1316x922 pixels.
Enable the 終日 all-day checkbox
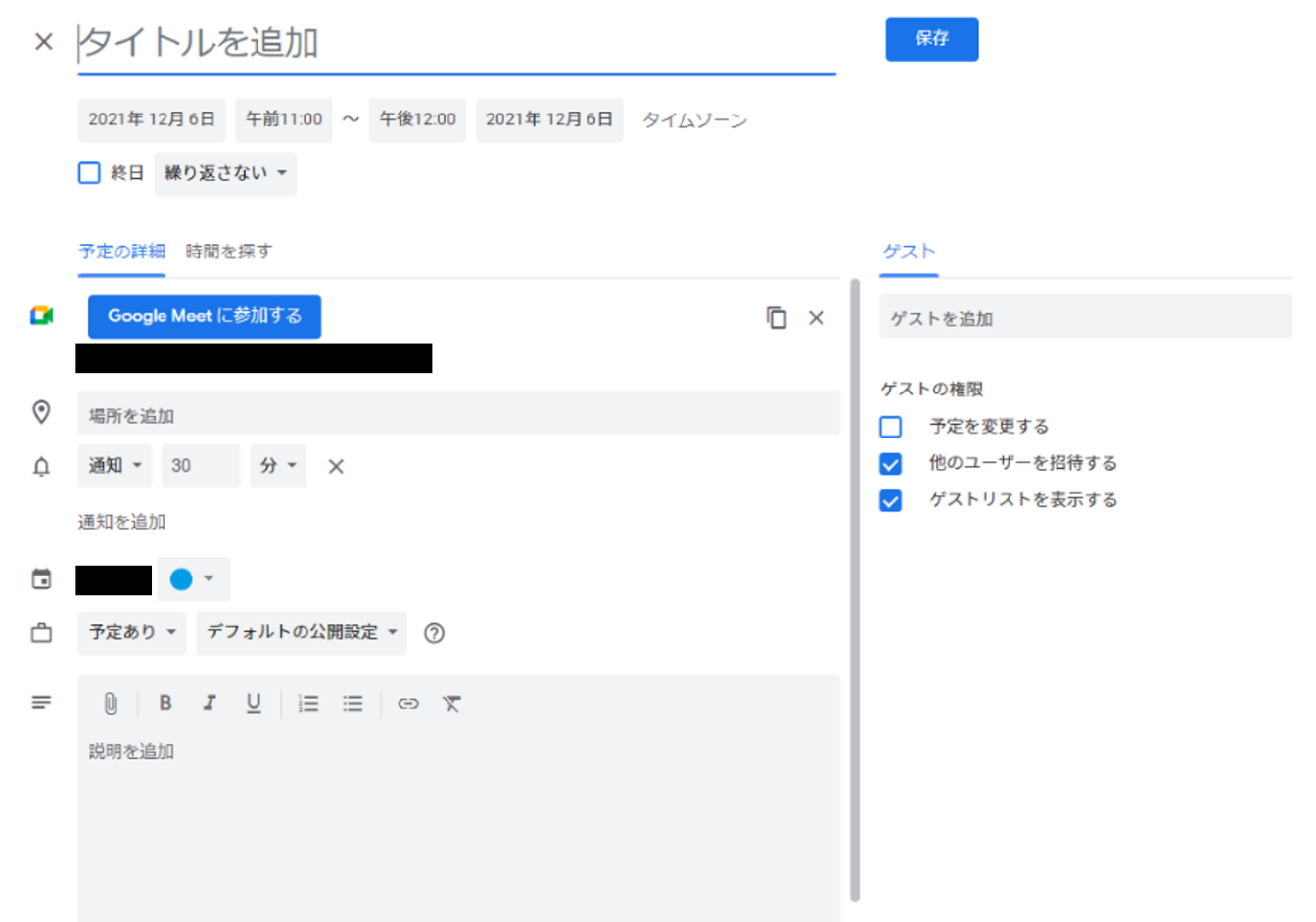(x=89, y=173)
